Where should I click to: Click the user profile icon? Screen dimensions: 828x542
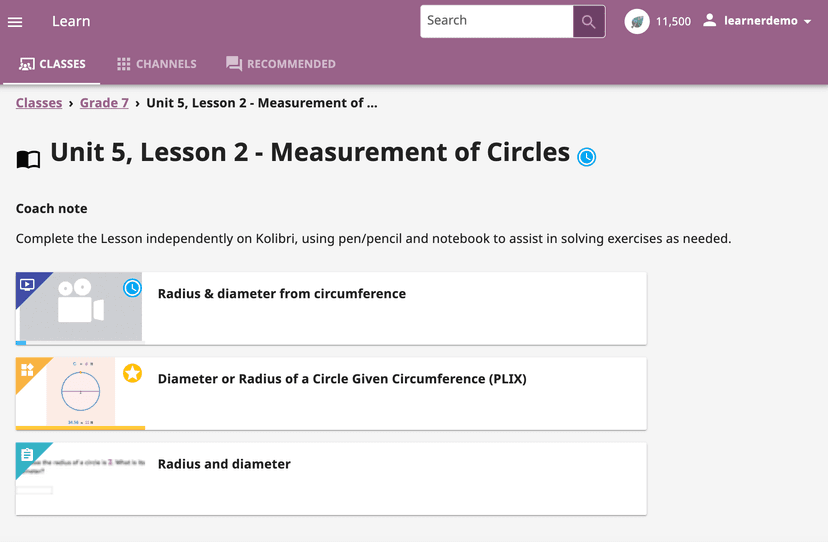click(710, 21)
